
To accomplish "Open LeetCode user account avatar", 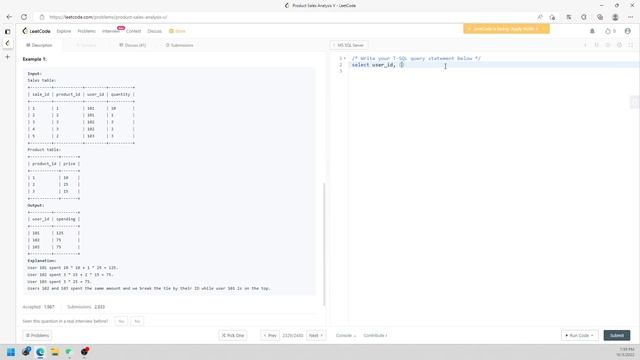I will (x=627, y=31).
